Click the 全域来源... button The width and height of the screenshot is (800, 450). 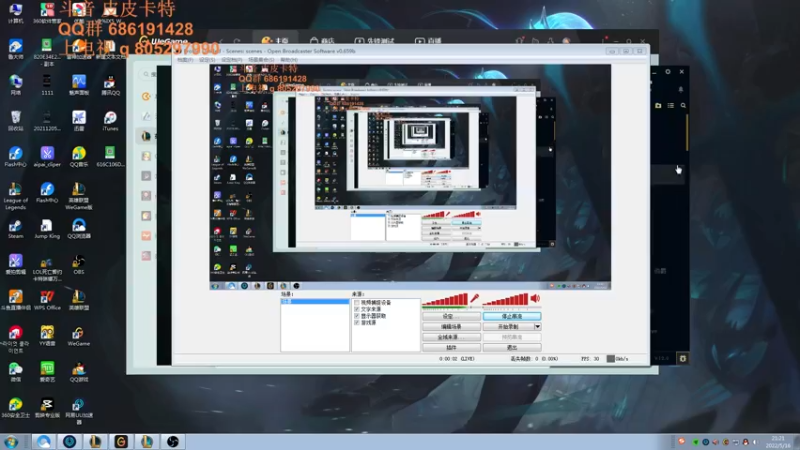click(x=451, y=337)
